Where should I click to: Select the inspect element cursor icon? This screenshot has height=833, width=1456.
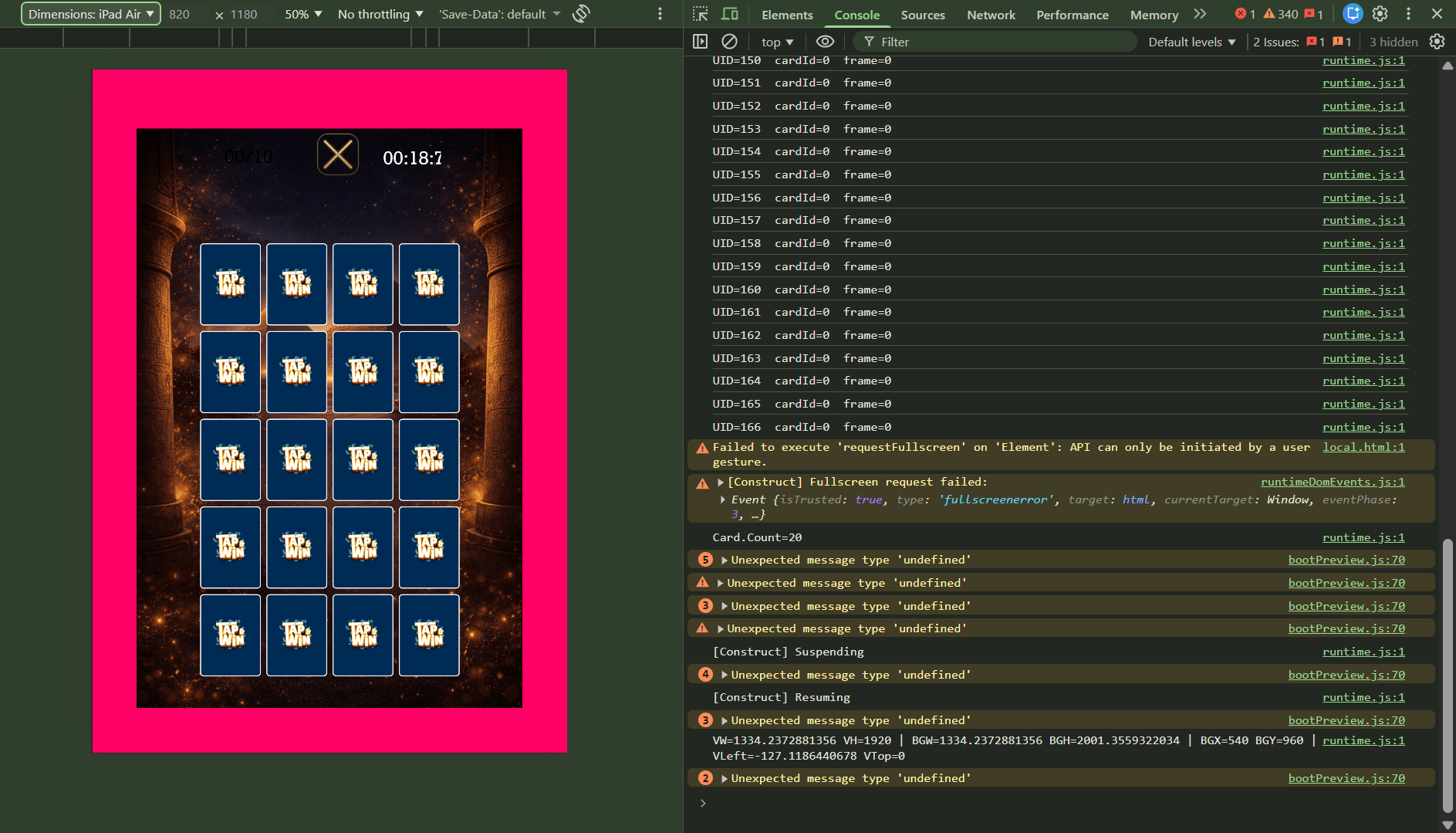tap(701, 14)
